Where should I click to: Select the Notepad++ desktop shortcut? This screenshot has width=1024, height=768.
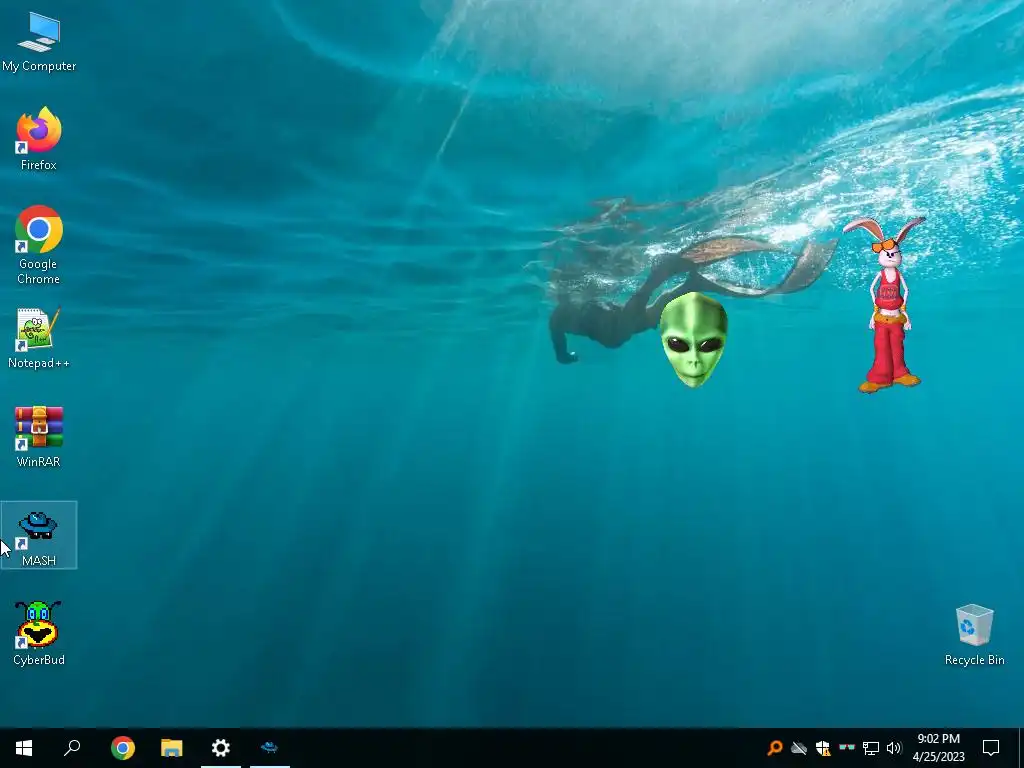click(39, 338)
